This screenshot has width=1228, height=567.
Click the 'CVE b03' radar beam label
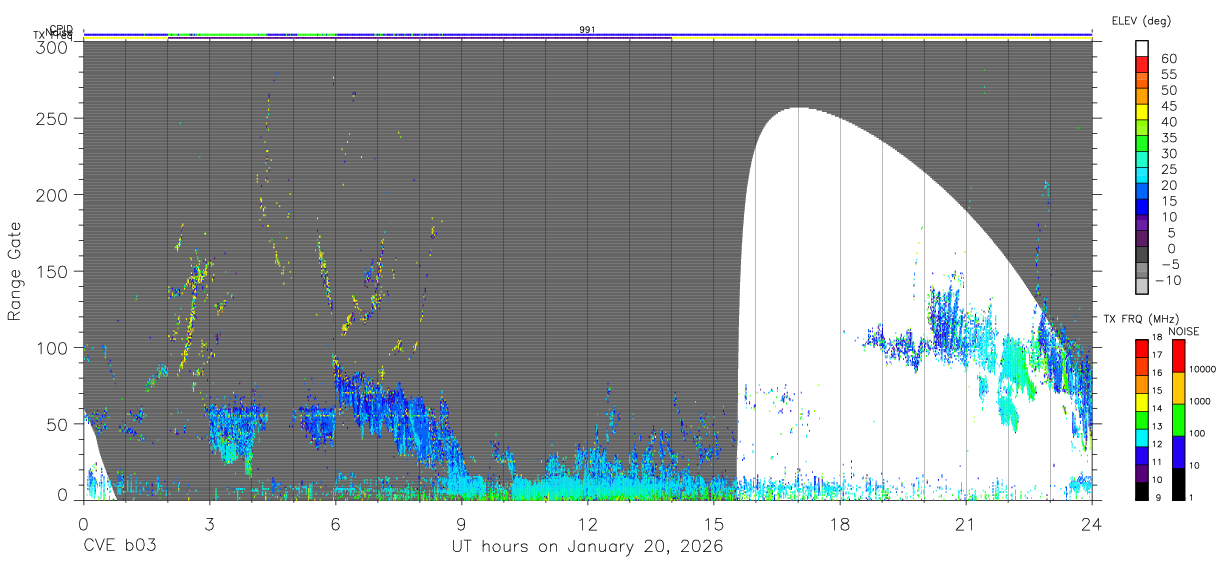tap(119, 546)
